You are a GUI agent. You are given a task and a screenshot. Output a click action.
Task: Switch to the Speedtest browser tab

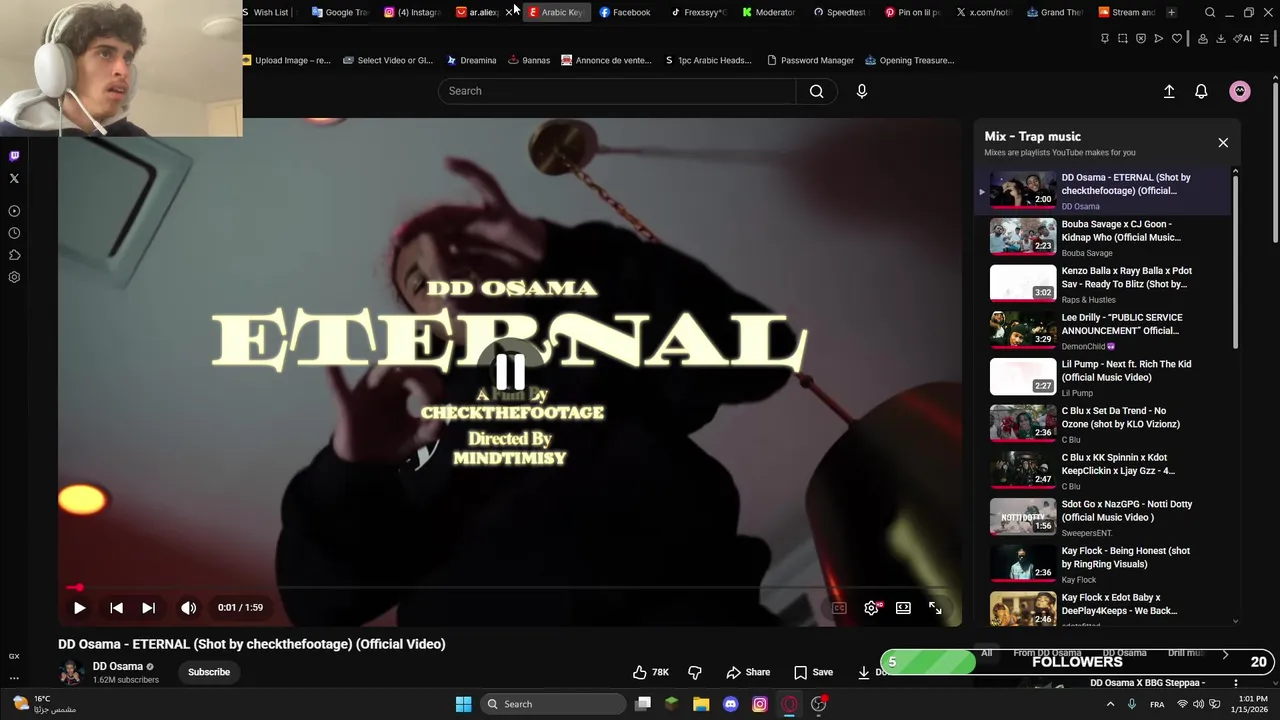coord(840,12)
